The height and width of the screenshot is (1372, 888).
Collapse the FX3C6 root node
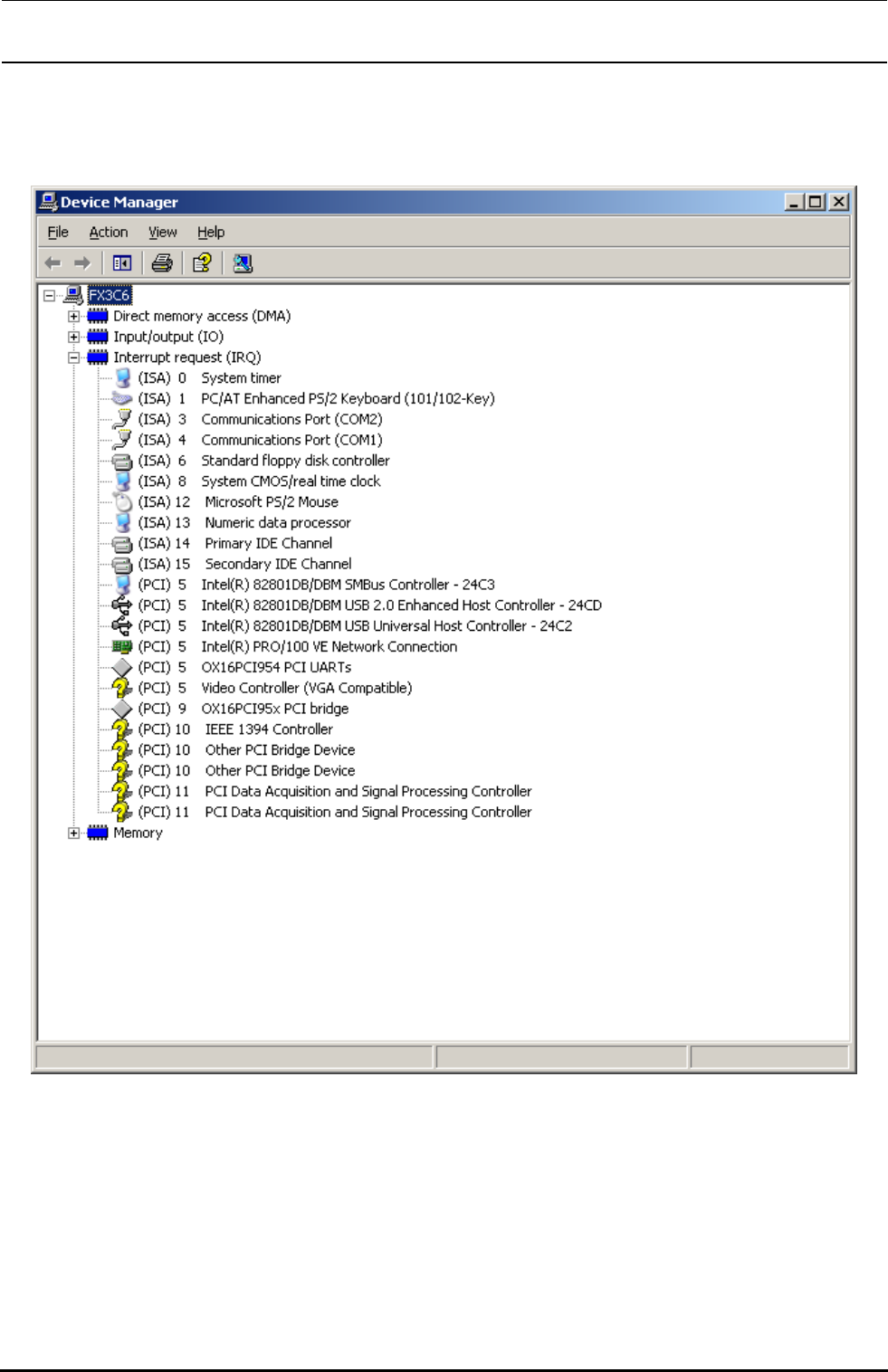tap(49, 295)
